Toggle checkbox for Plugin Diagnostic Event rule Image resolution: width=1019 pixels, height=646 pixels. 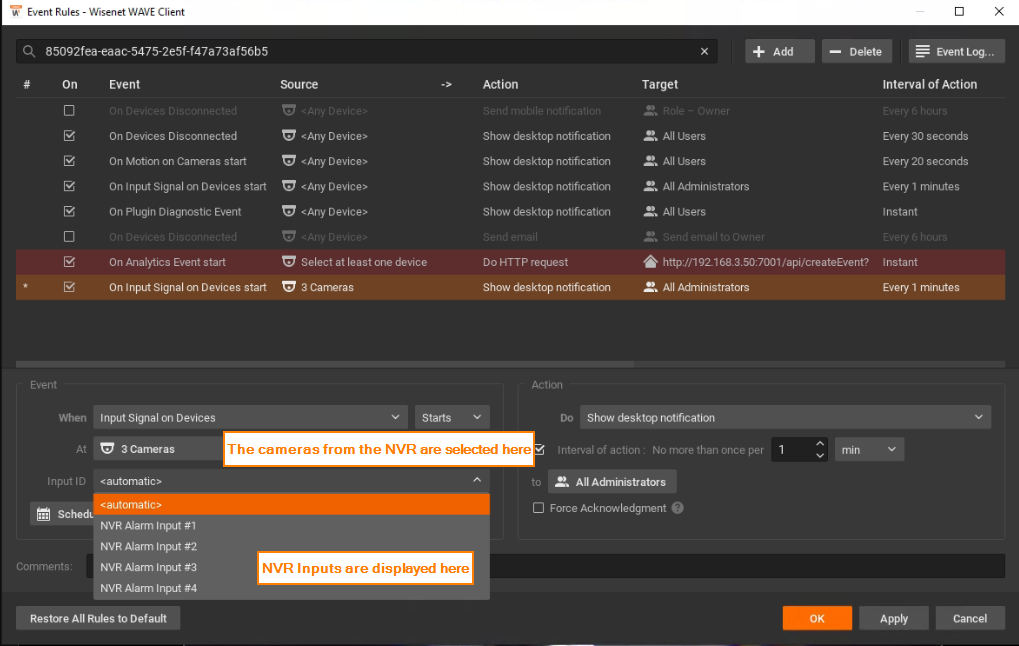coord(69,211)
